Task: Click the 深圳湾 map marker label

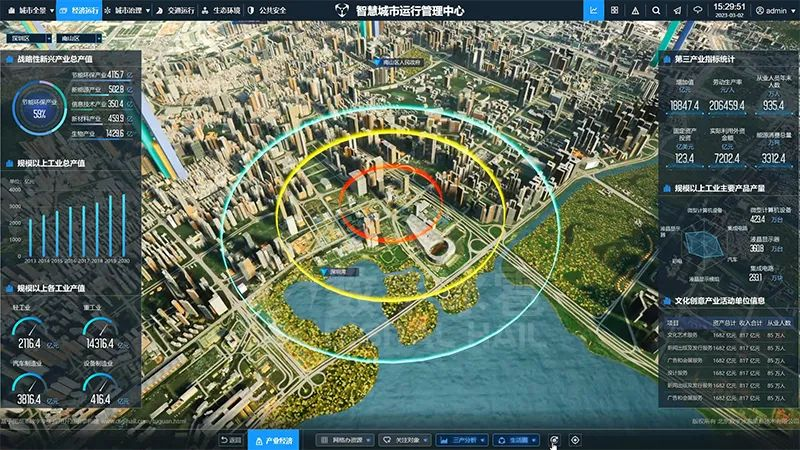Action: [337, 272]
